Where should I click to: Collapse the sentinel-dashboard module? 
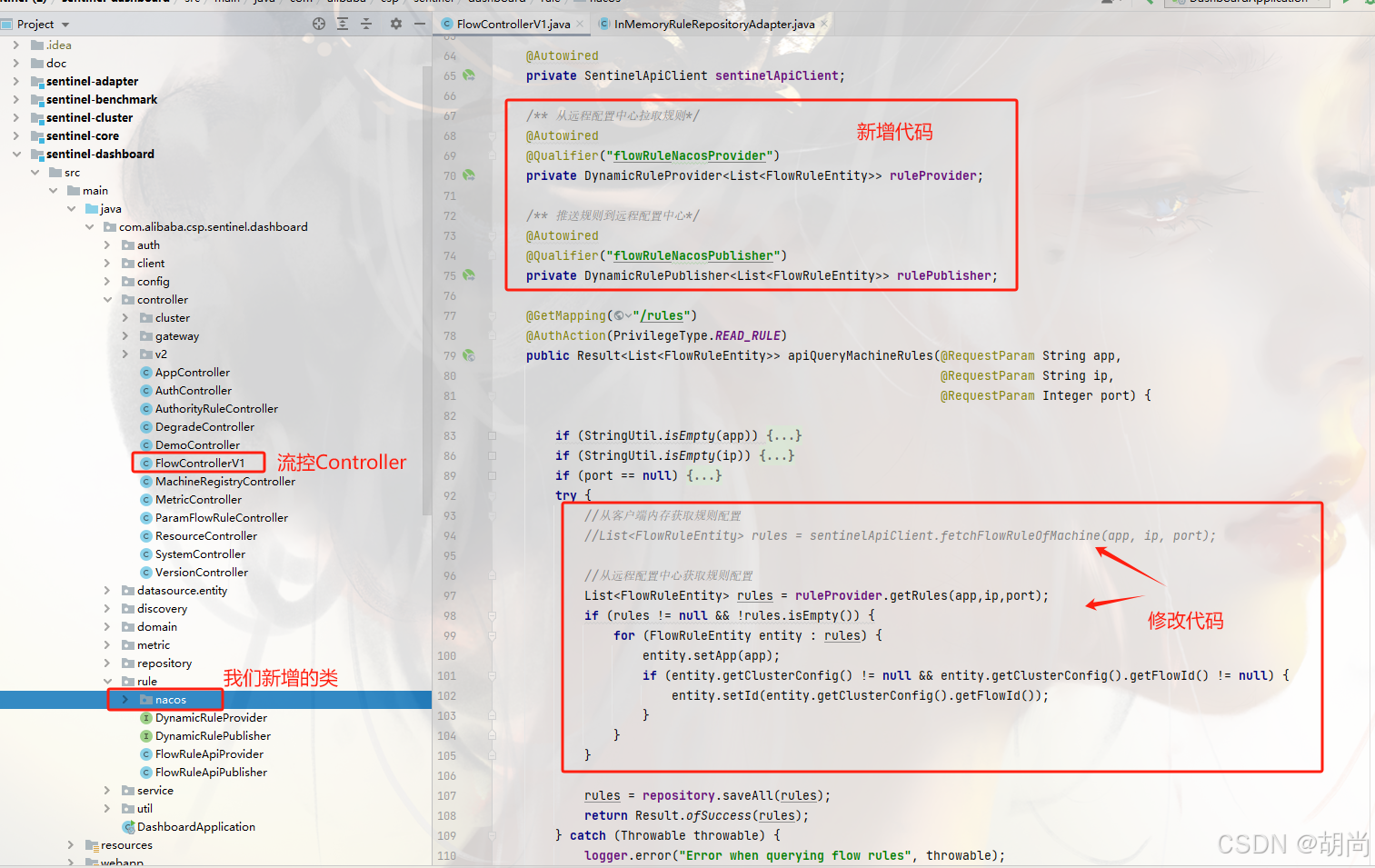pyautogui.click(x=16, y=155)
